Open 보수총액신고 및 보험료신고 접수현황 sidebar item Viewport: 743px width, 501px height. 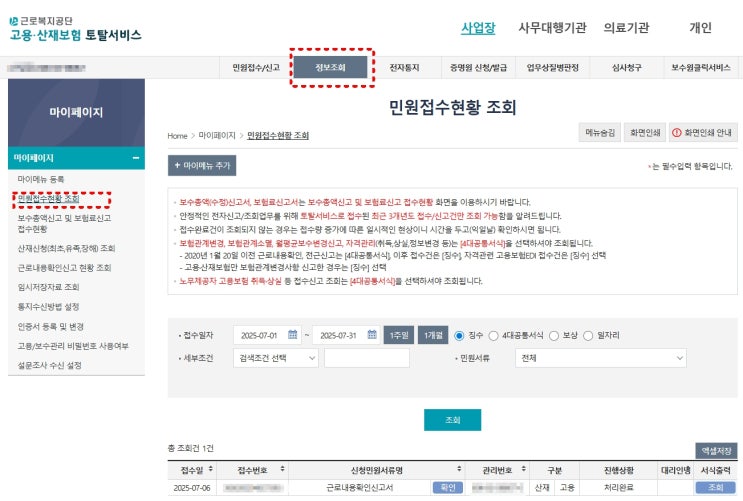[x=64, y=223]
